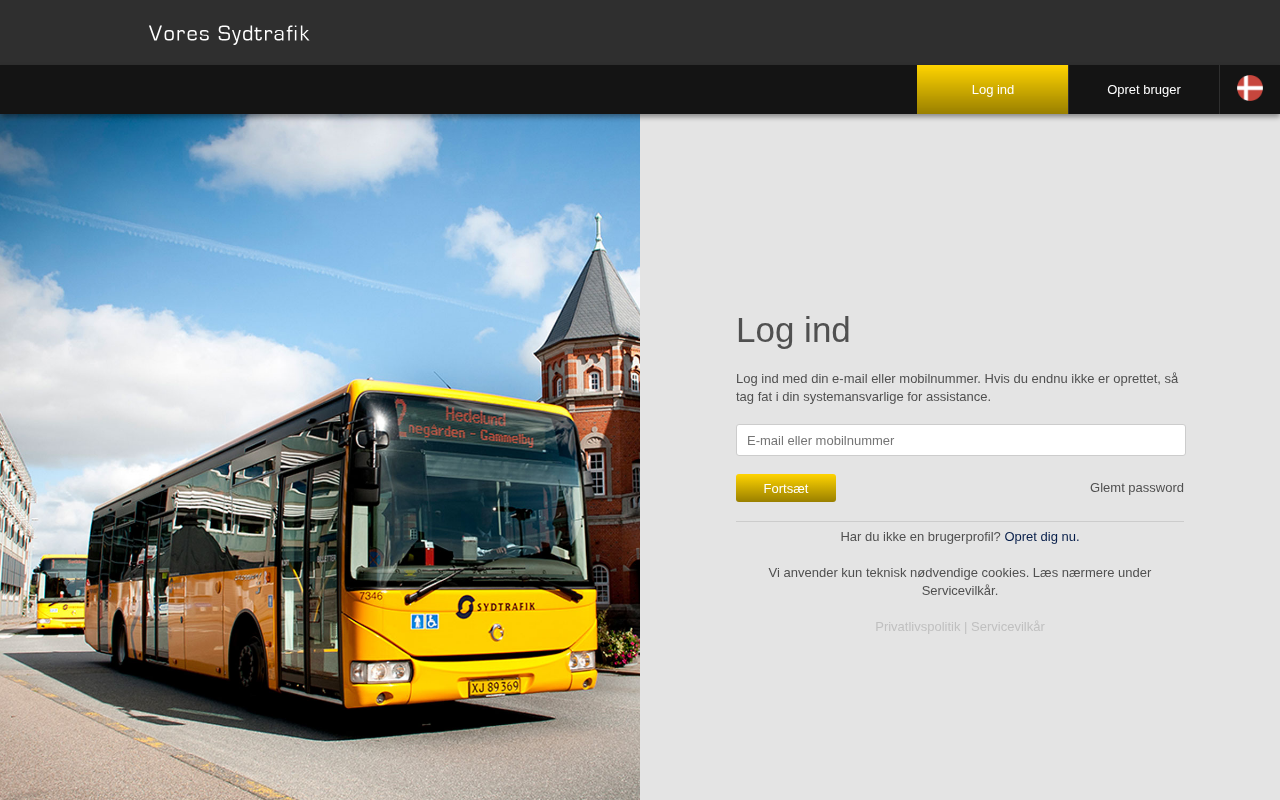Focus the E-mail eller mobilnummer field
This screenshot has height=800, width=1280.
tap(961, 440)
